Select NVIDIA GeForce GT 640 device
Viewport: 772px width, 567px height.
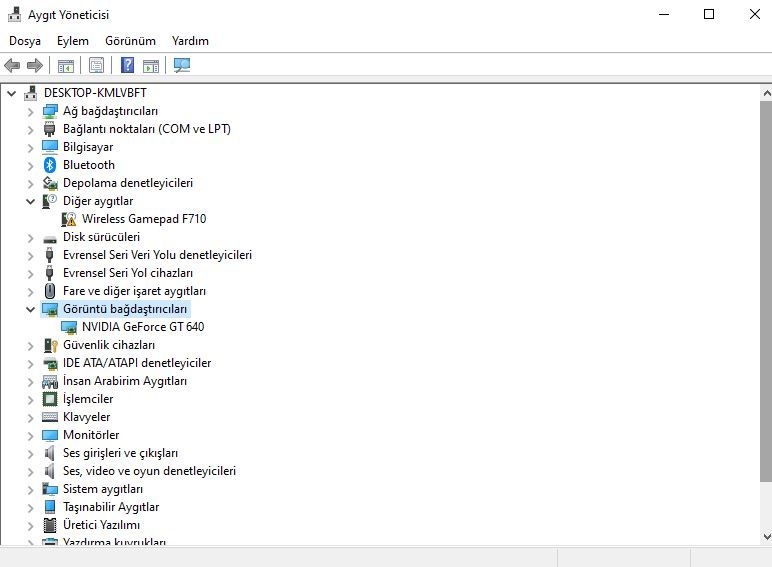tap(143, 327)
